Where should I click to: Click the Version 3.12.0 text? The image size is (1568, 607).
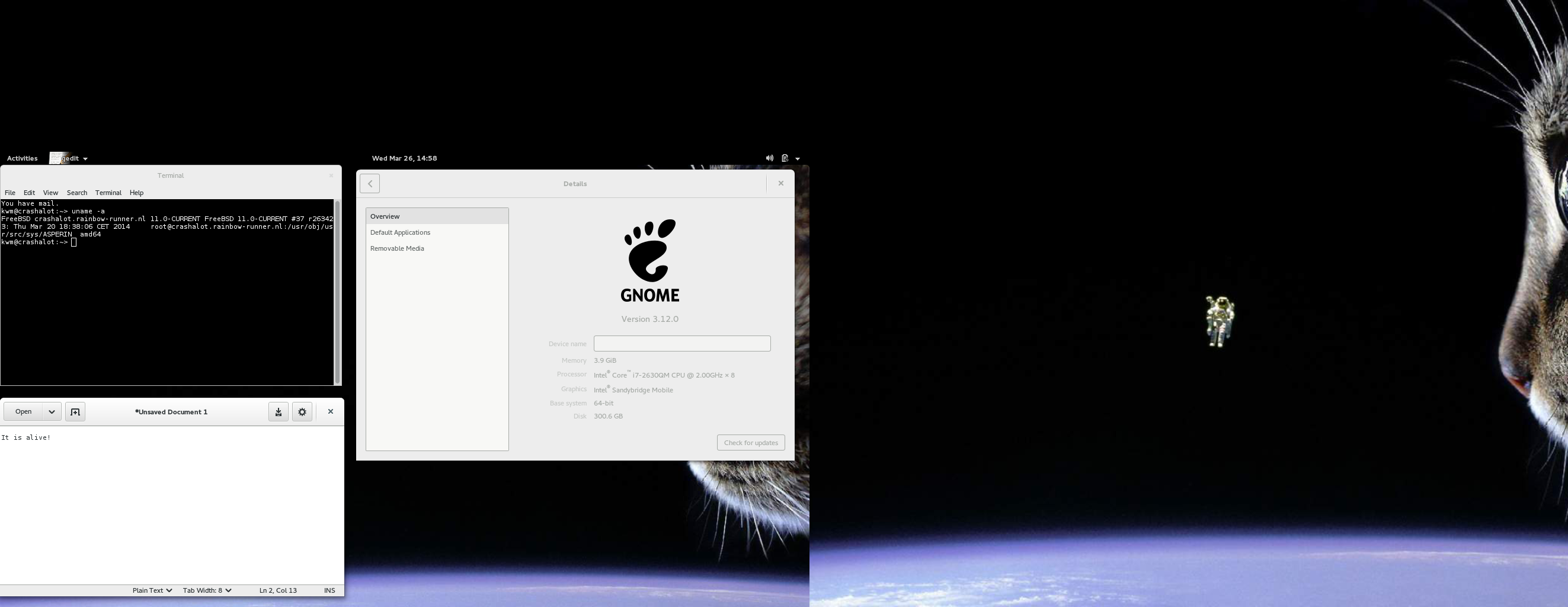click(649, 319)
